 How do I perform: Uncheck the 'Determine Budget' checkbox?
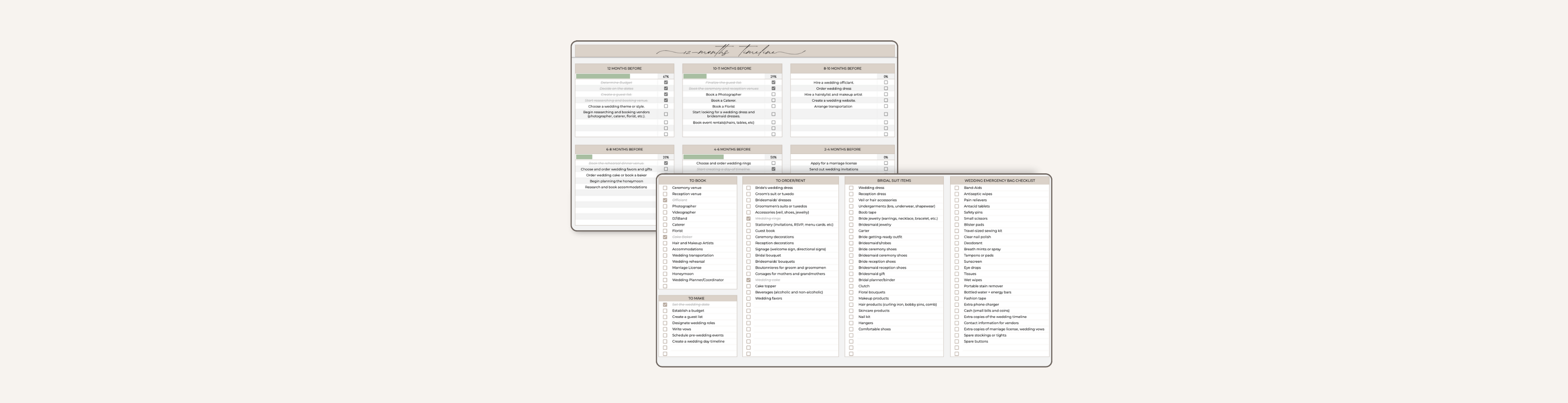[666, 82]
